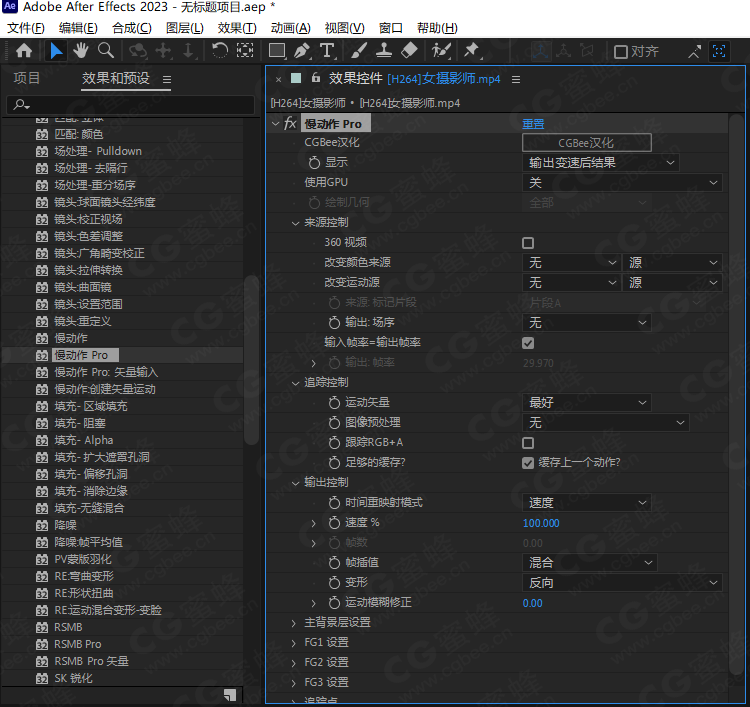Open the 效果(T) menu
750x707 pixels.
coord(237,28)
